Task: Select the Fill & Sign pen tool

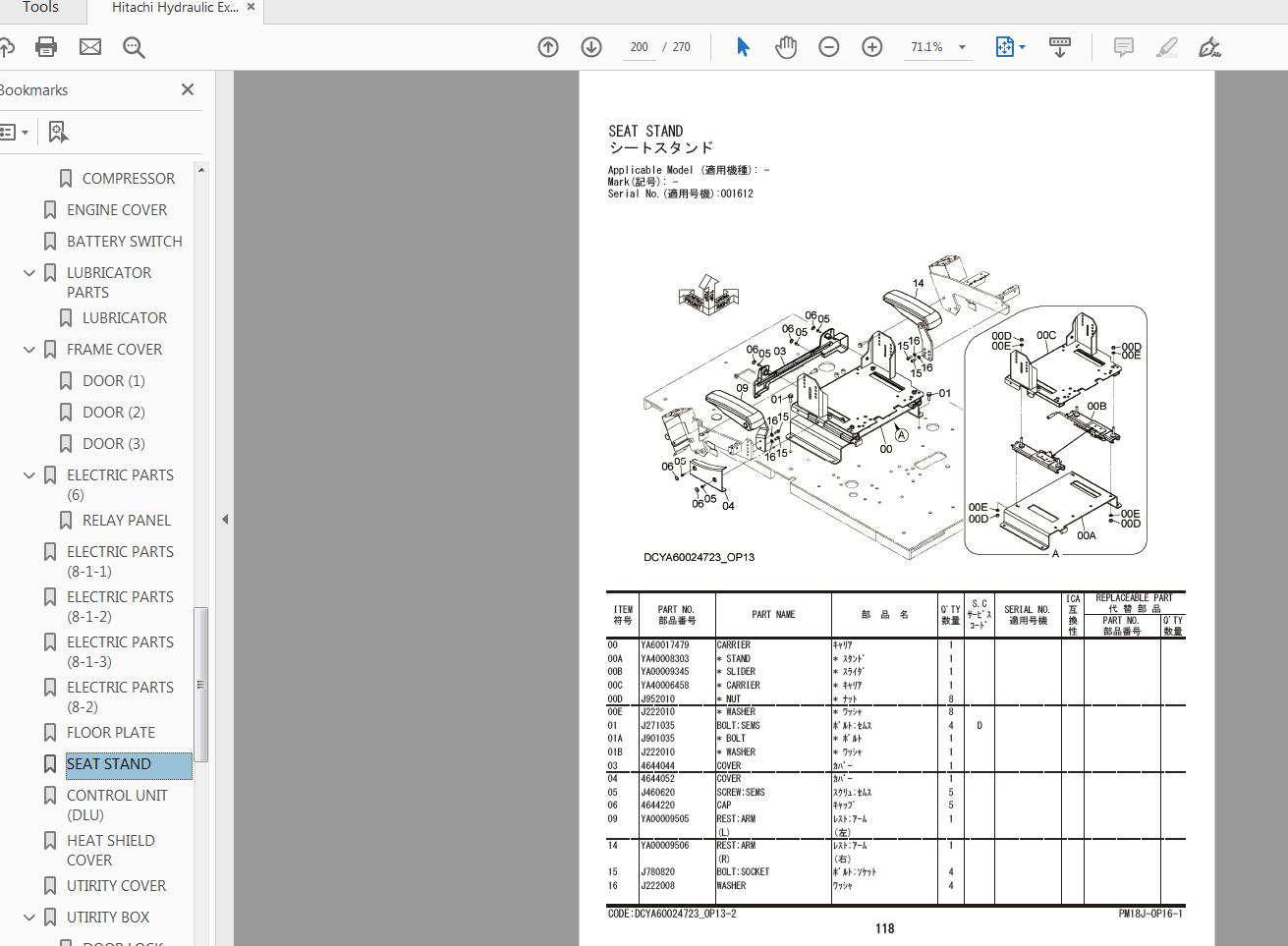Action: [x=1208, y=46]
